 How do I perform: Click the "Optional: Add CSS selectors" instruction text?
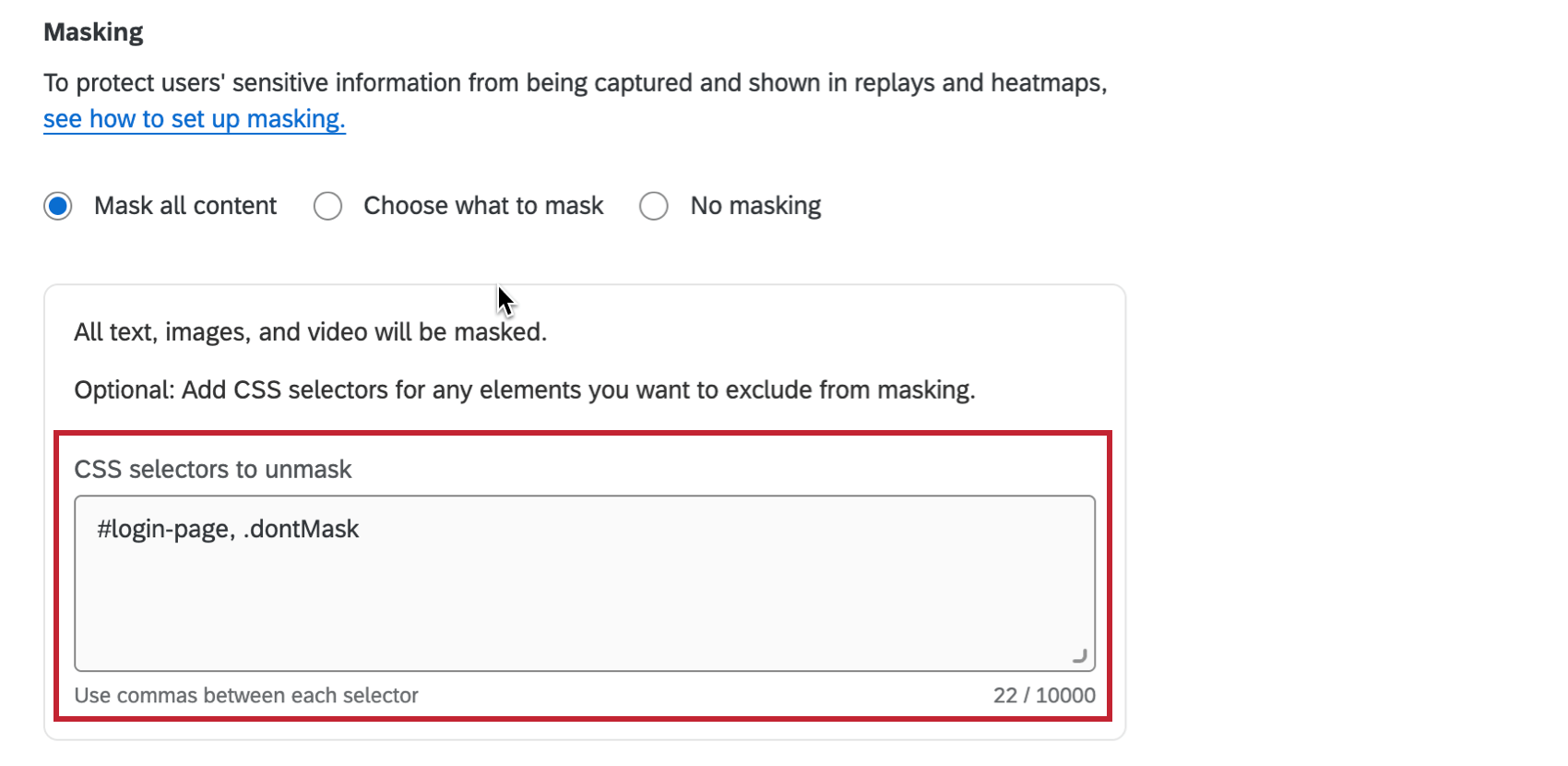coord(526,389)
